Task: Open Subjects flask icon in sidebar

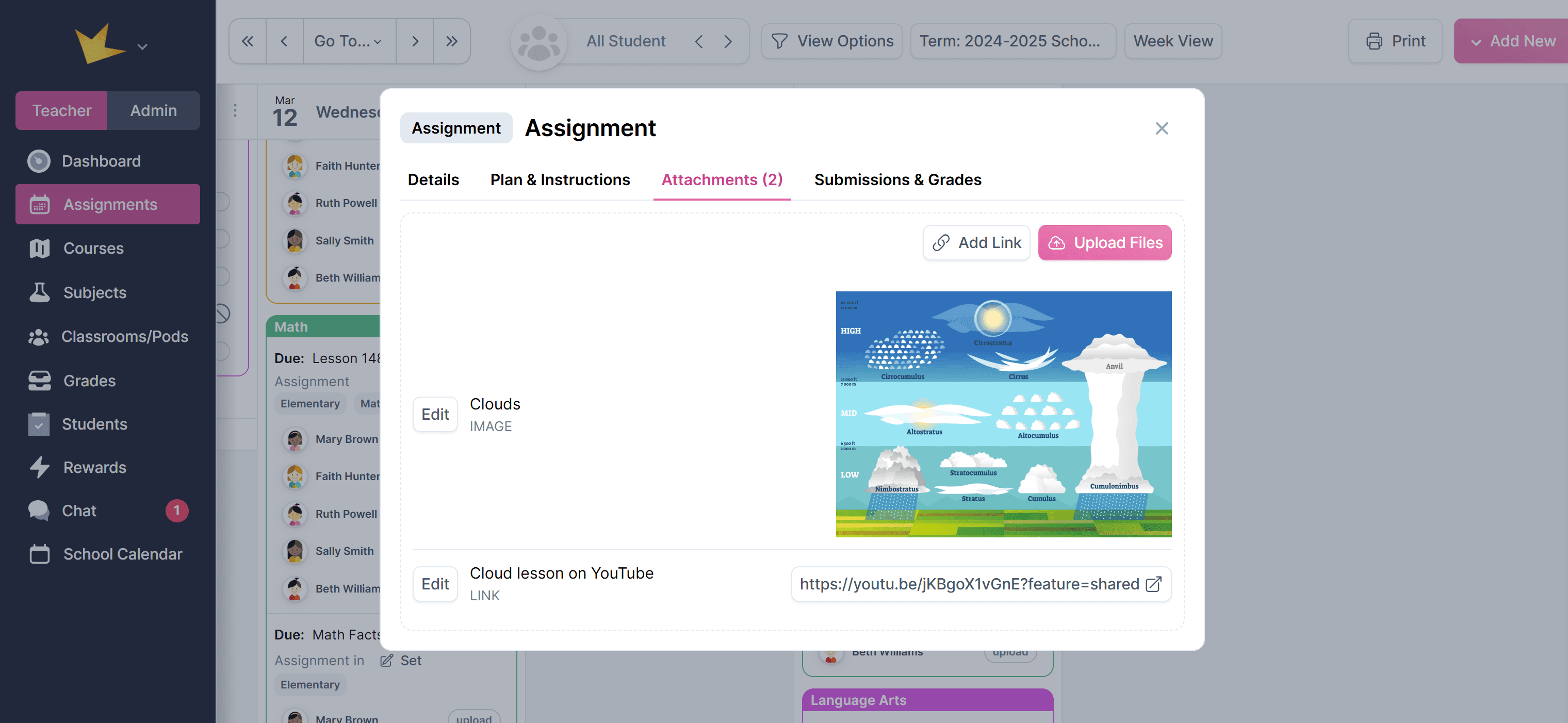Action: (40, 292)
